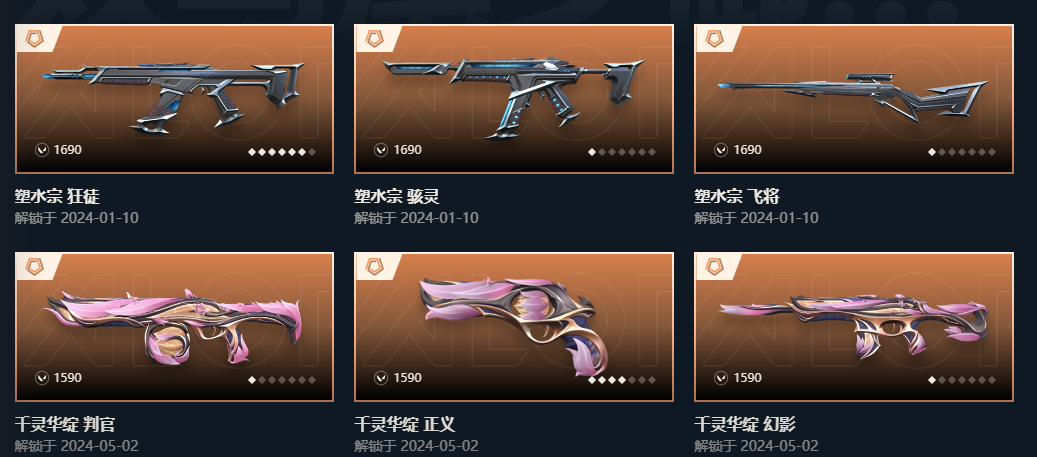Click the VP currency icon on 塑水宗 飞将
This screenshot has height=457, width=1037.
[x=721, y=150]
